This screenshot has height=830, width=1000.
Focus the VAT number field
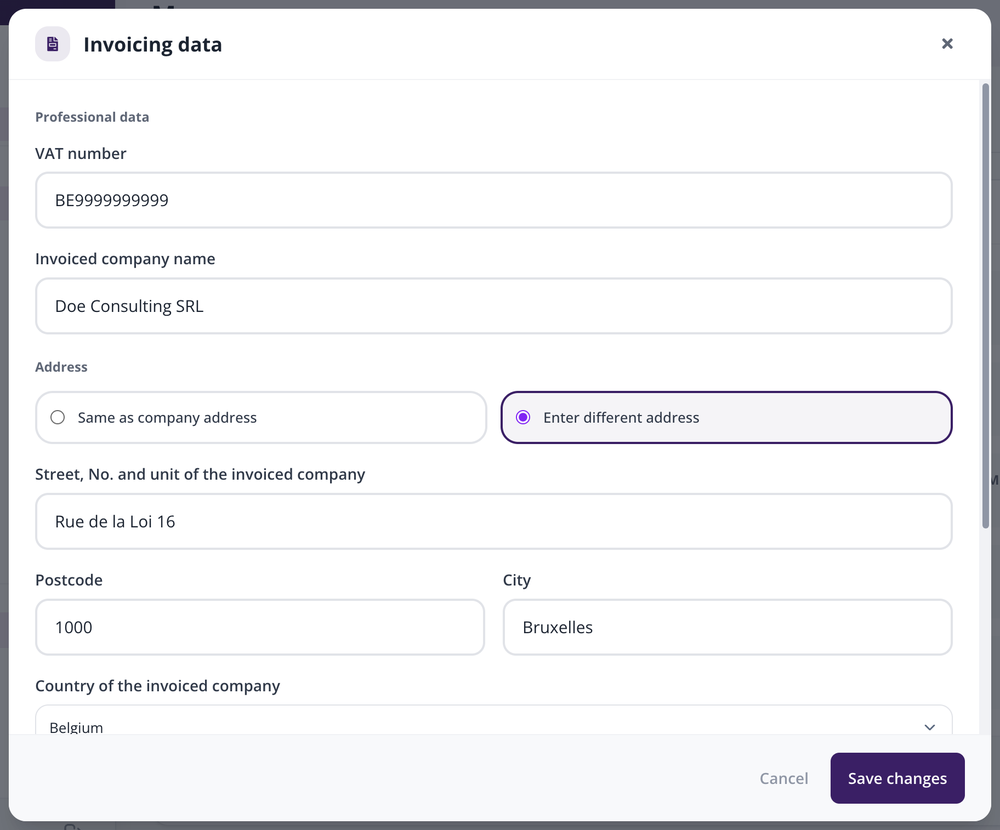point(494,200)
